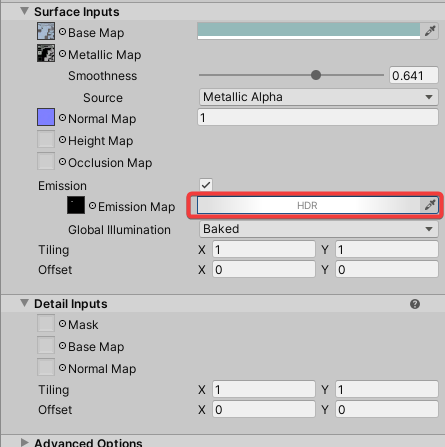Screen dimensions: 445x447
Task: Open the Source dropdown showing Metallic Alpha
Action: 318,97
